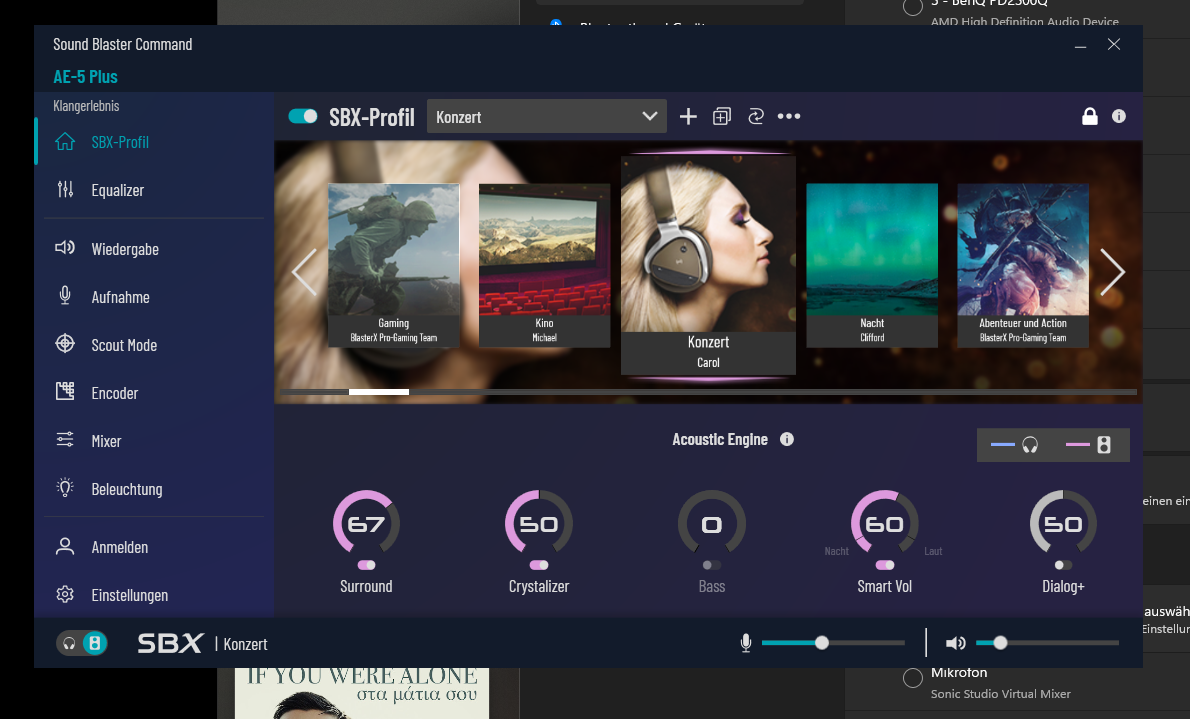Open the Equalizer sliders icon

pos(65,190)
